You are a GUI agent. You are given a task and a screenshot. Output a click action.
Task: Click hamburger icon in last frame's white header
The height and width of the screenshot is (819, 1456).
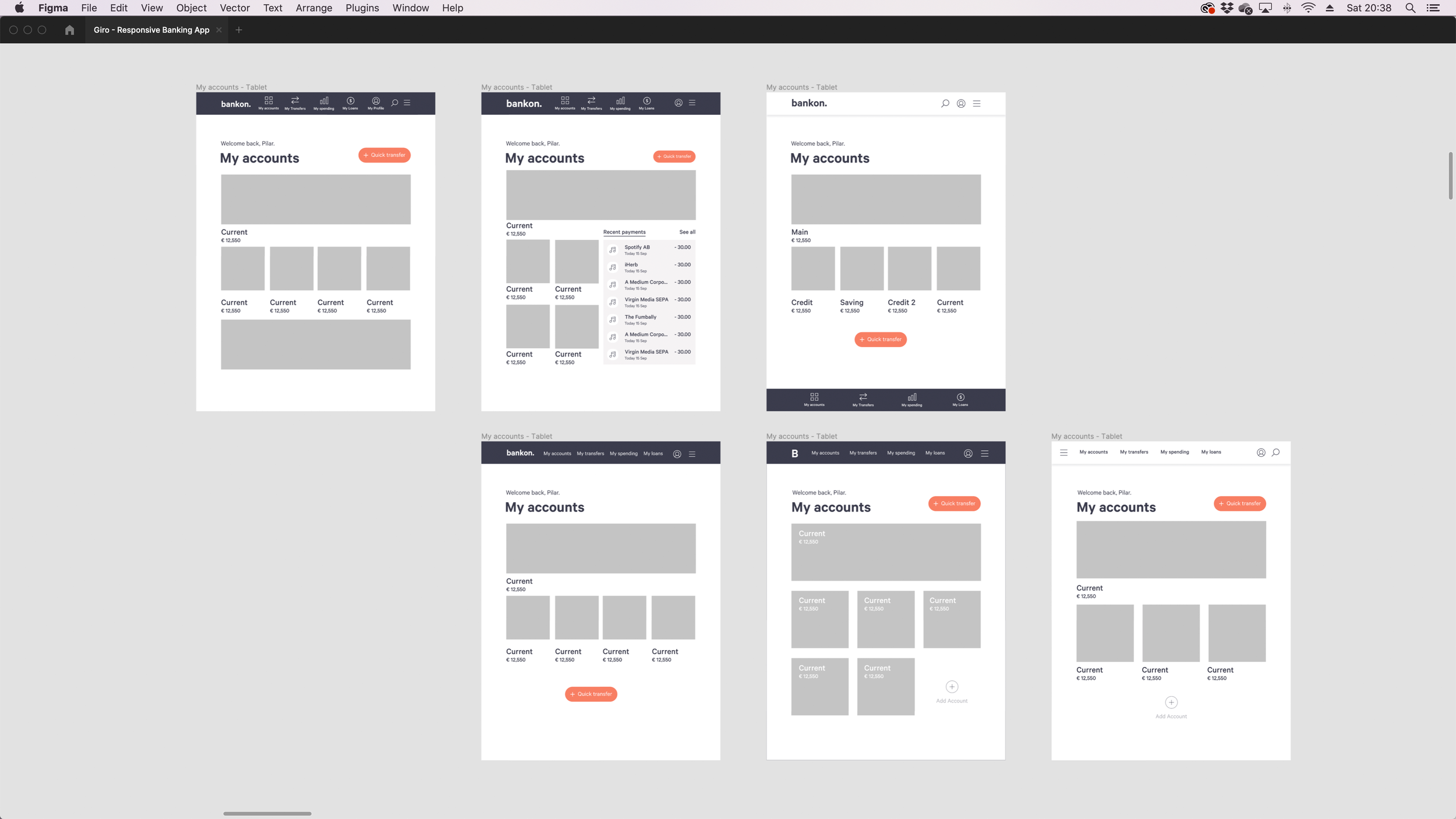(1063, 453)
